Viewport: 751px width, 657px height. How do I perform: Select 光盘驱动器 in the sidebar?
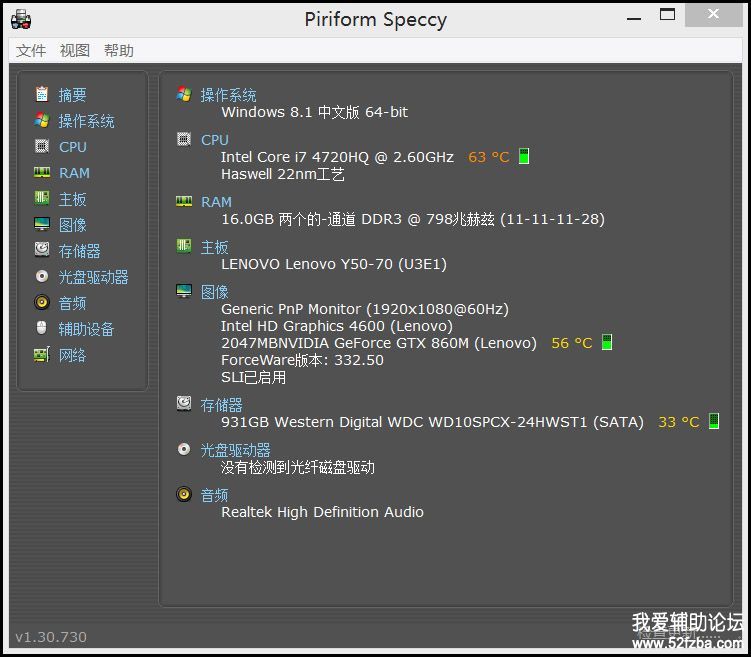point(93,277)
